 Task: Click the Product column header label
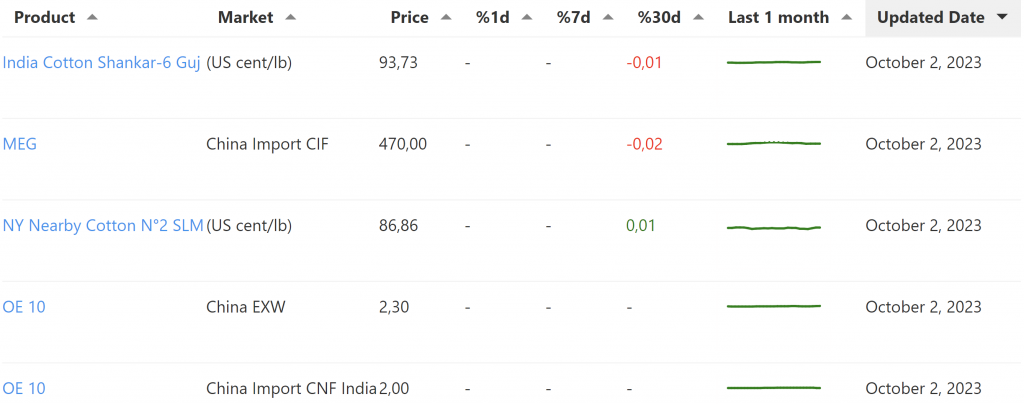[x=45, y=17]
